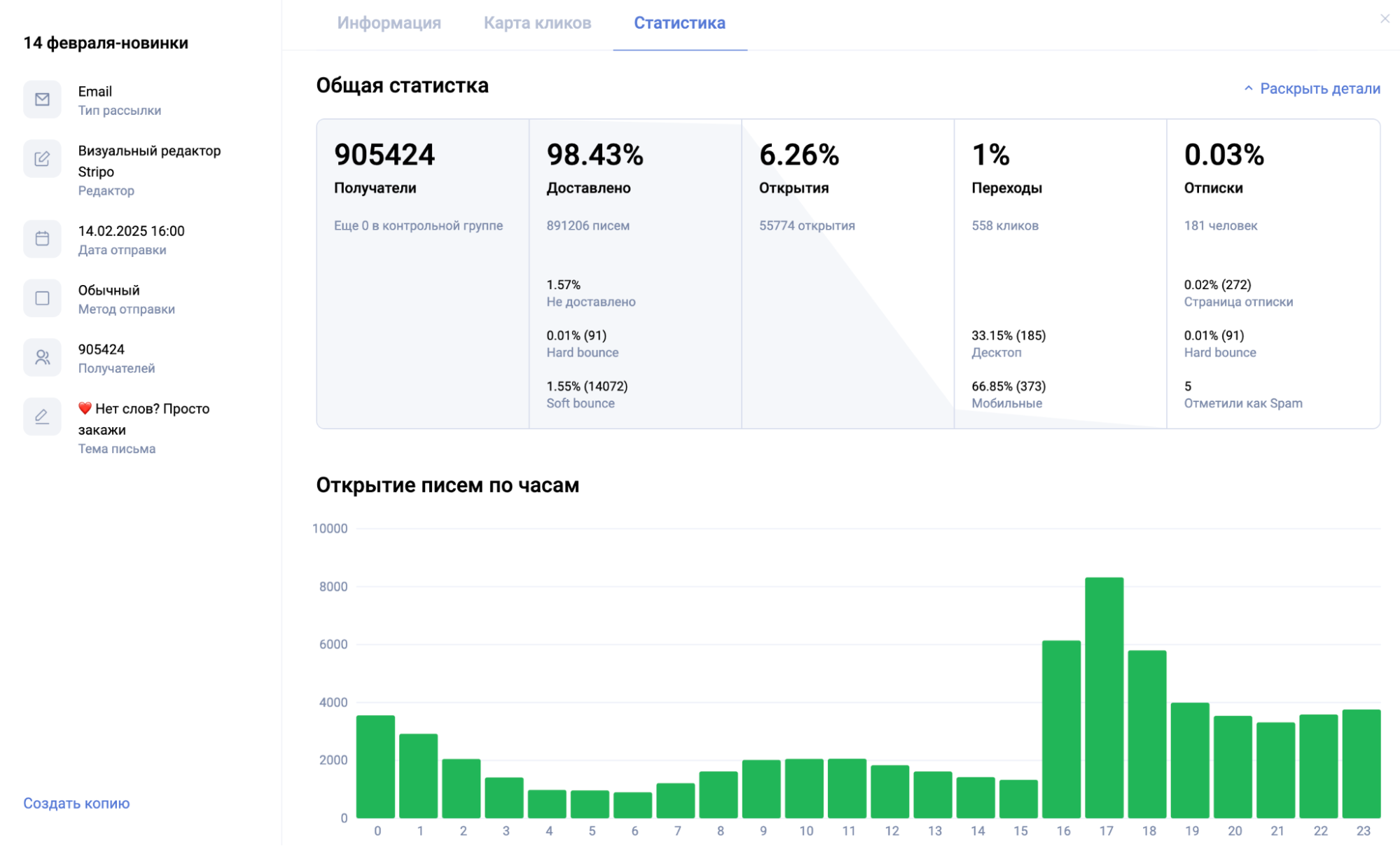Click the Создать копию link
Viewport: 1400px width, 846px height.
[x=76, y=803]
